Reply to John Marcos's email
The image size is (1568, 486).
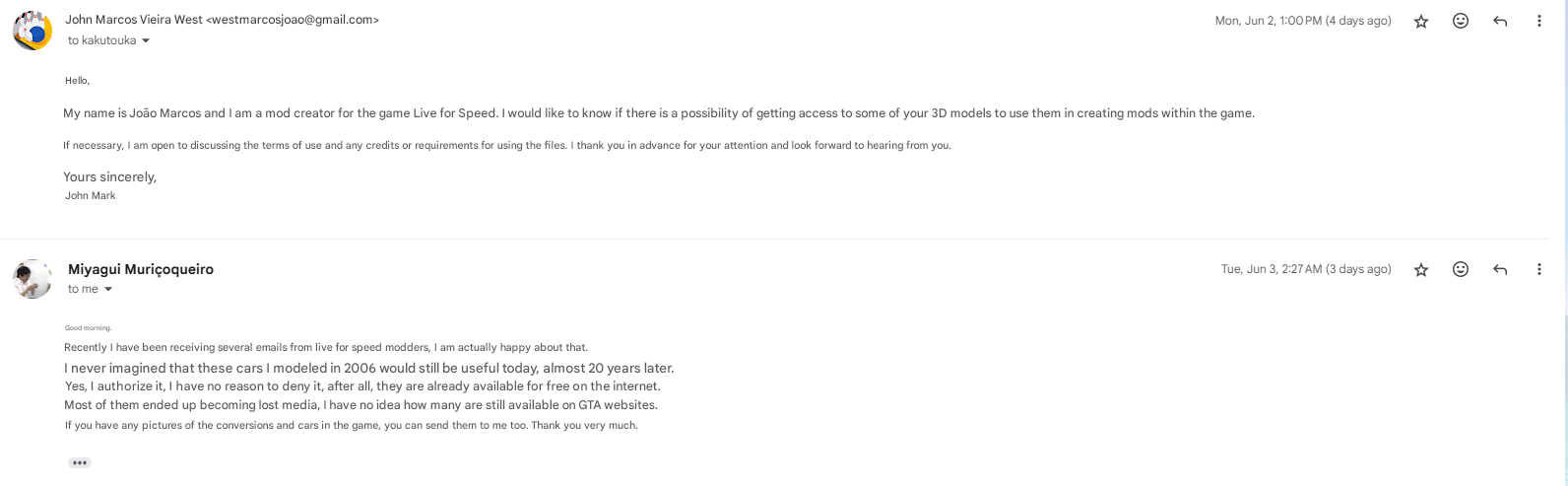[x=1500, y=21]
